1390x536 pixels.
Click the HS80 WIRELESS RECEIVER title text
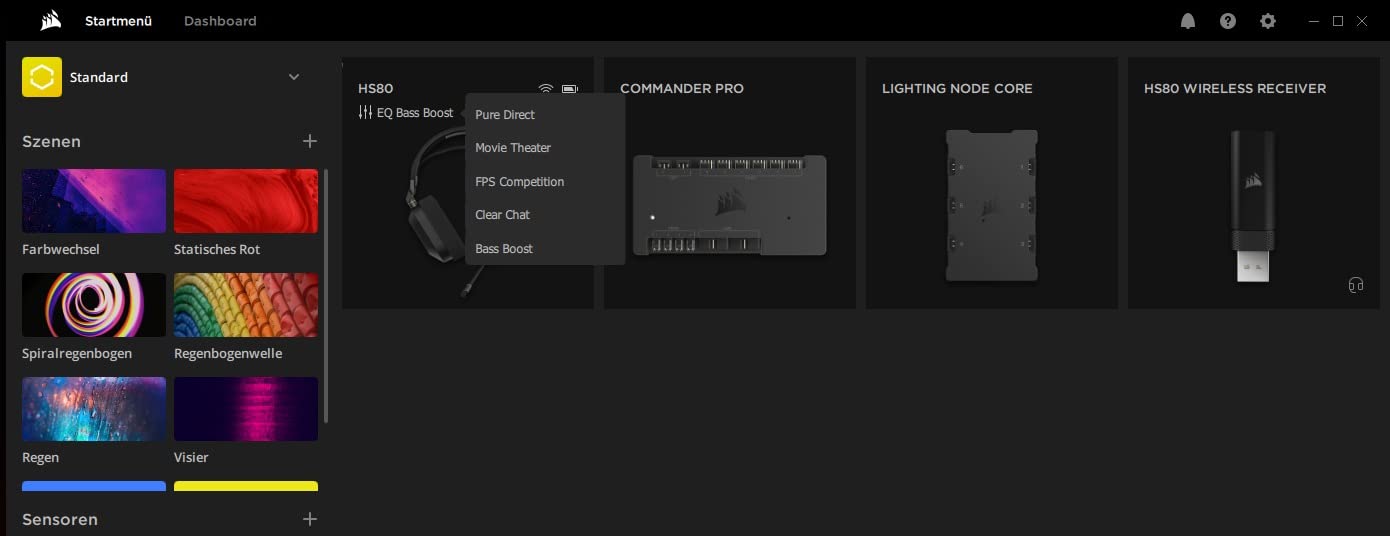(x=1235, y=89)
